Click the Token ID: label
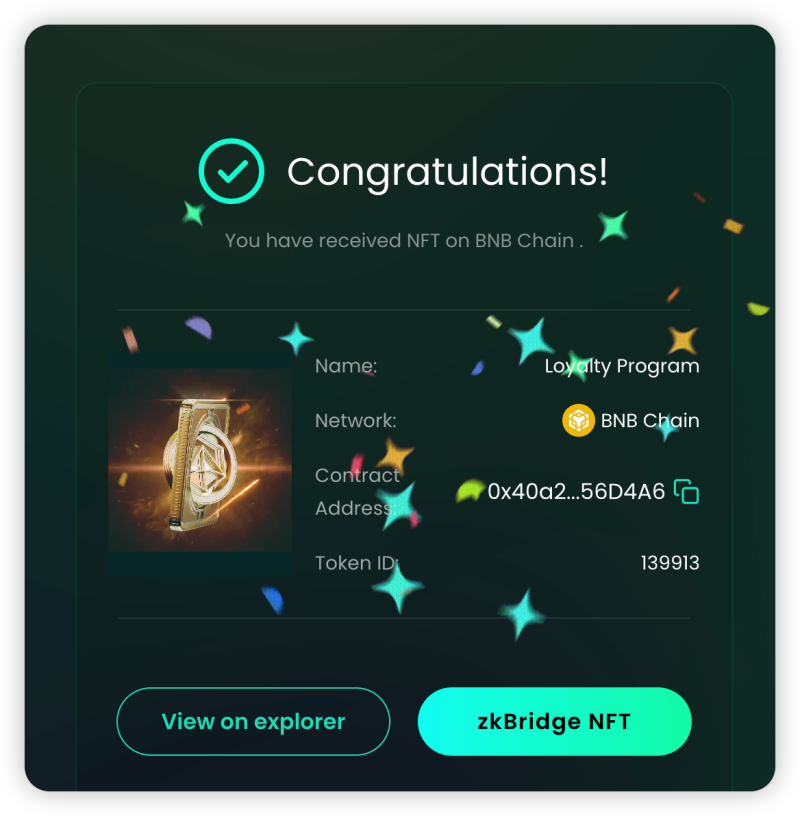The width and height of the screenshot is (800, 816). tap(357, 563)
